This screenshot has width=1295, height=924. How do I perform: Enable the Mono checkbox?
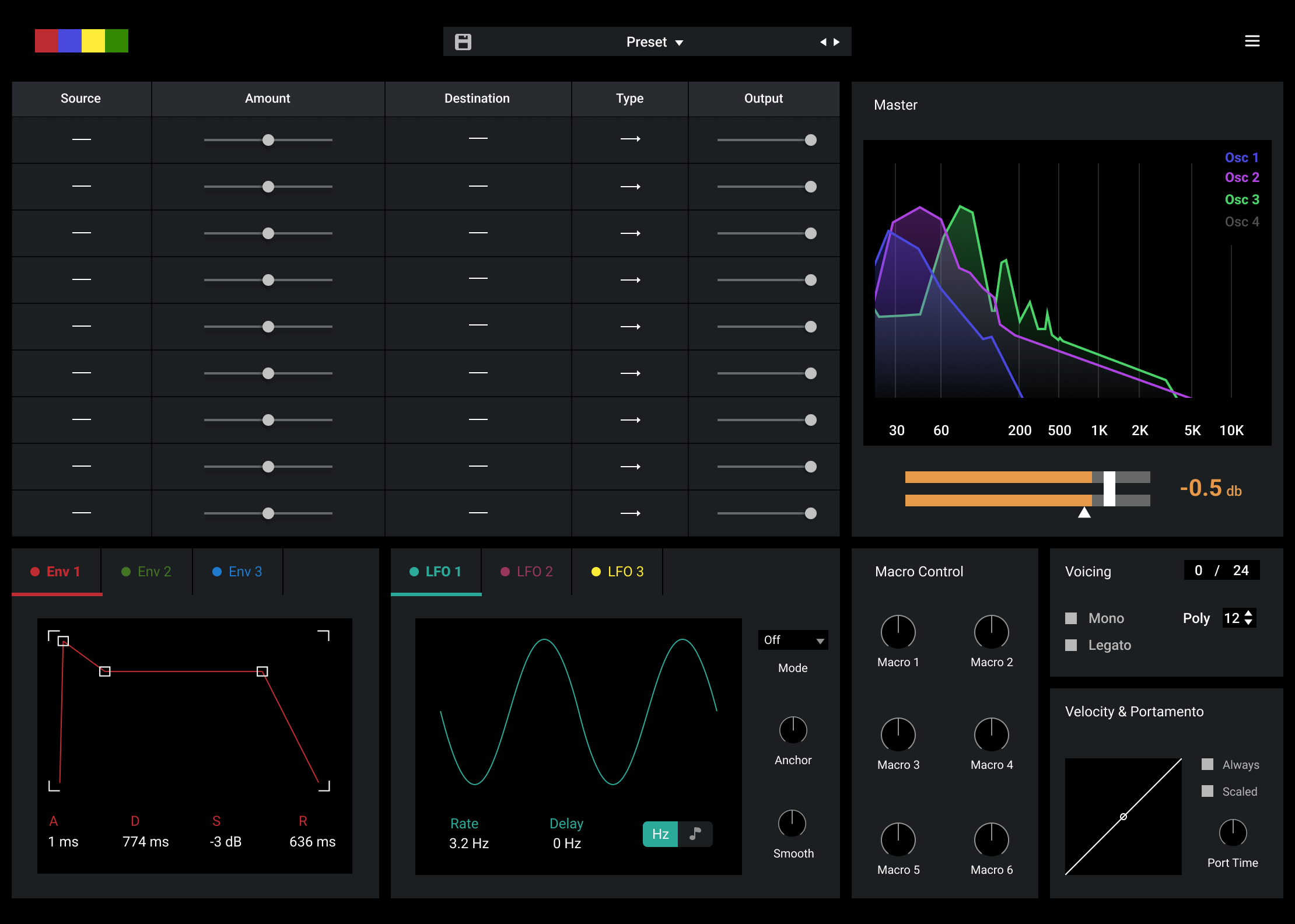[1071, 618]
